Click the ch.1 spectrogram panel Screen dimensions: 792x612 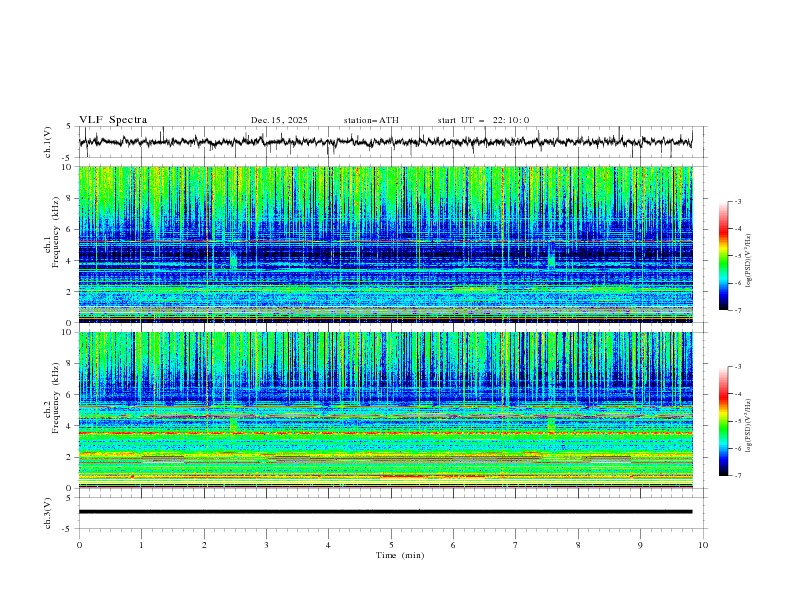[x=386, y=244]
